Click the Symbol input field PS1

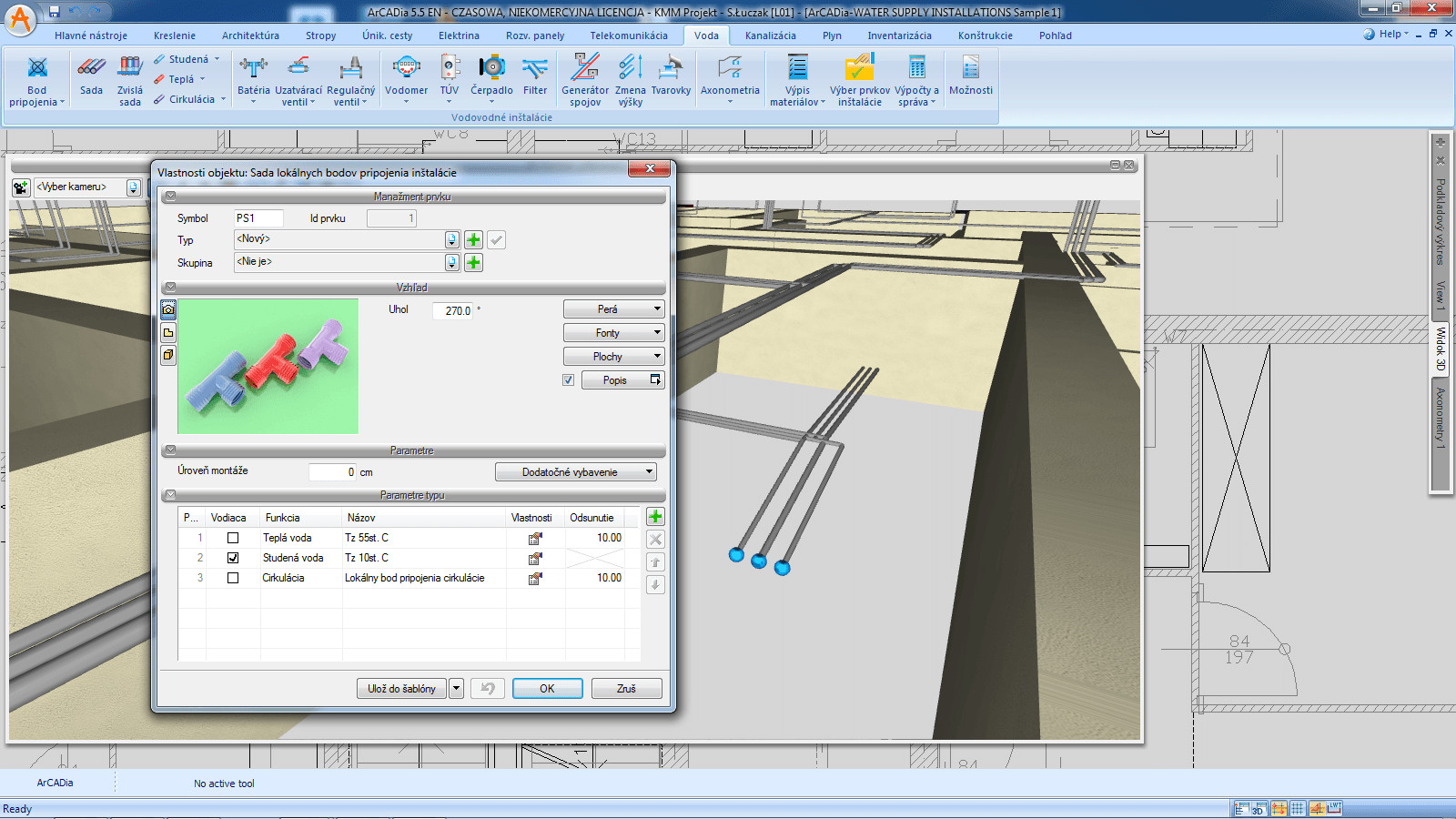coord(258,218)
